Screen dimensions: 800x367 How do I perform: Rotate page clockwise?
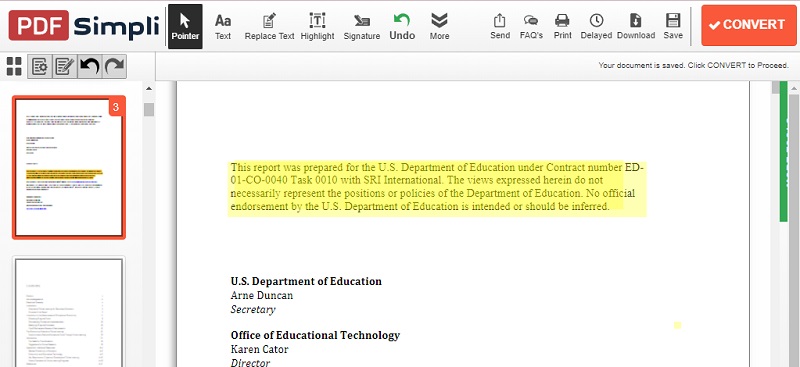(x=114, y=66)
